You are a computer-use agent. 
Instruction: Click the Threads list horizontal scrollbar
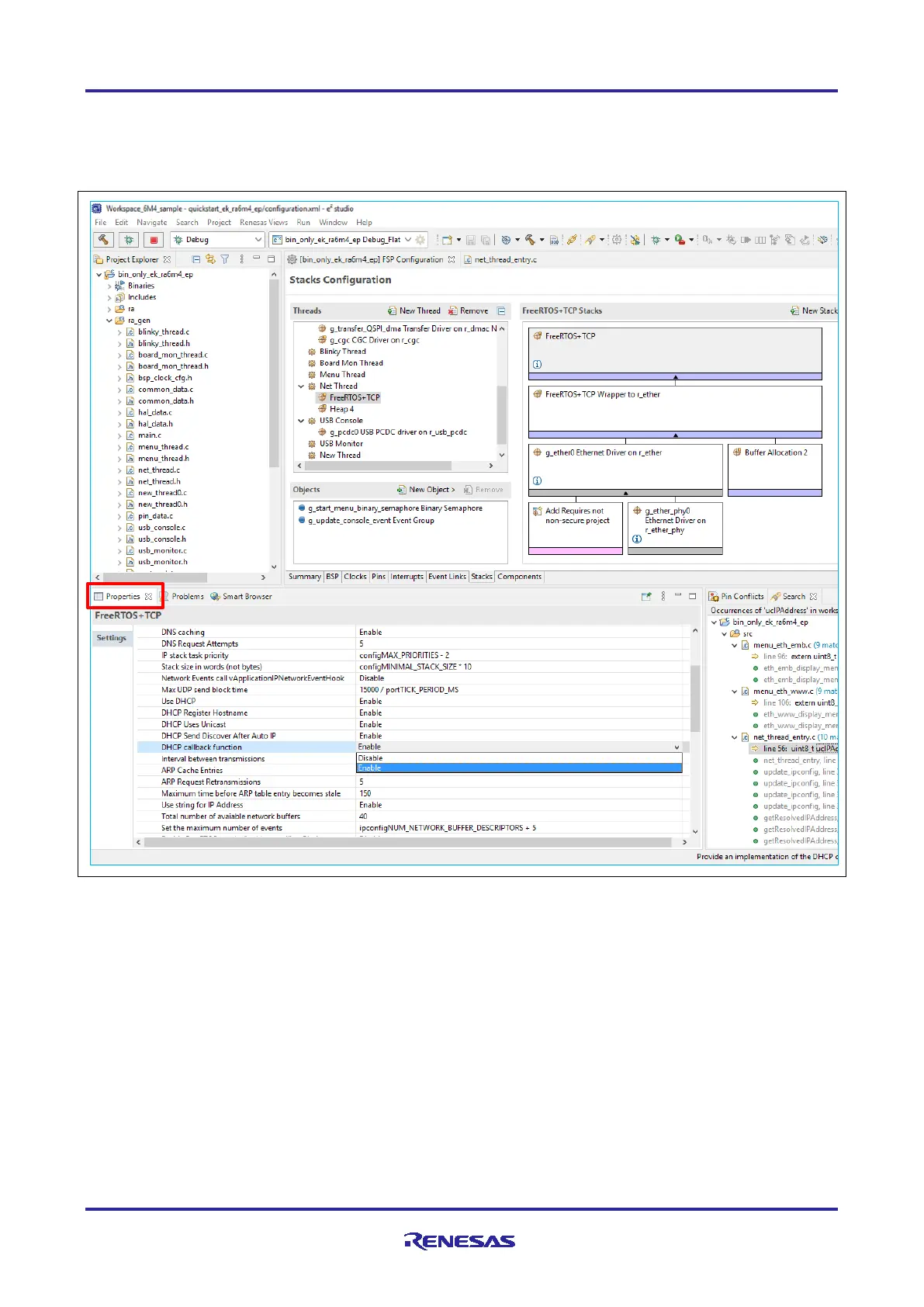click(x=378, y=466)
